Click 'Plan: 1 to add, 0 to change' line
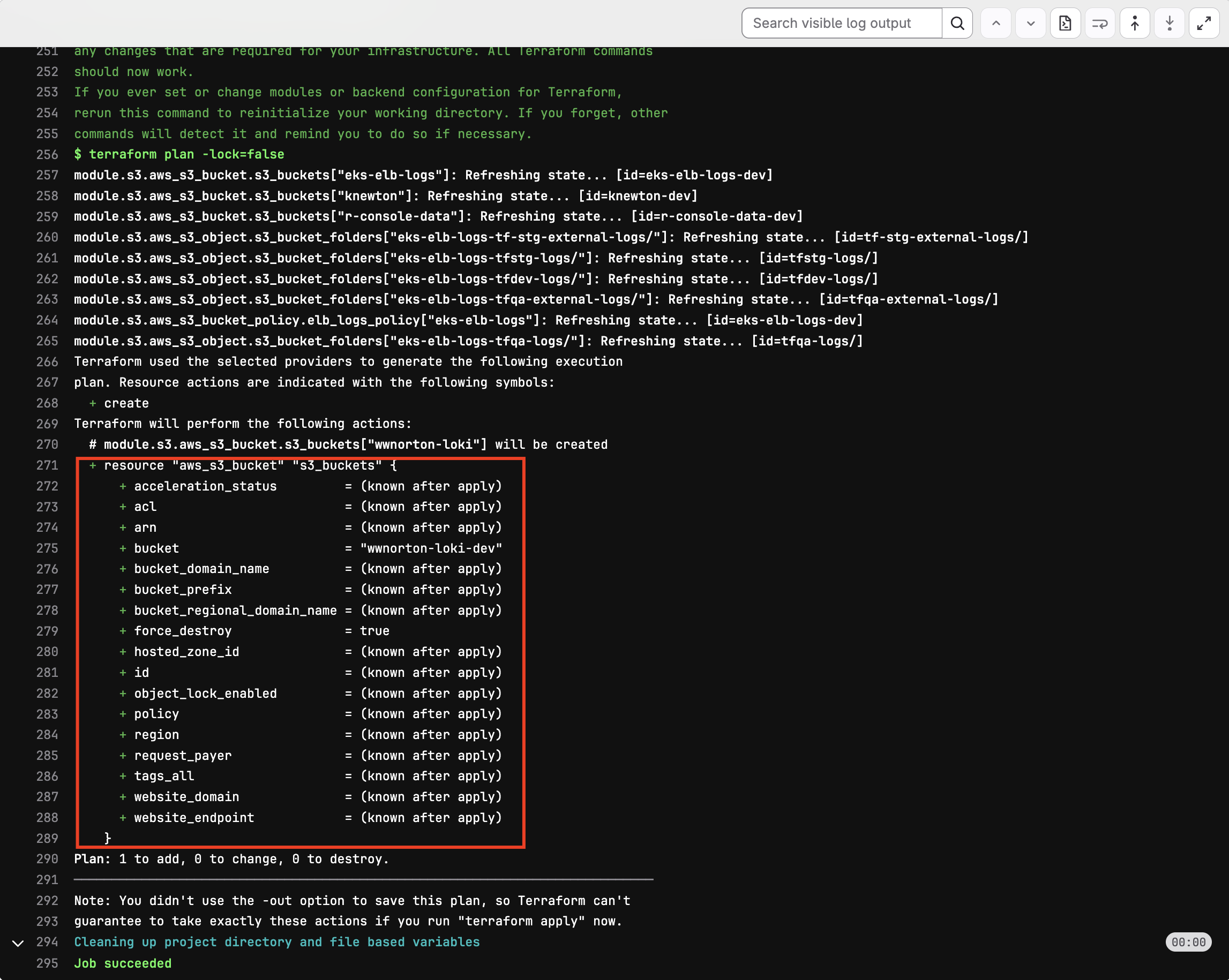This screenshot has width=1229, height=980. [231, 858]
